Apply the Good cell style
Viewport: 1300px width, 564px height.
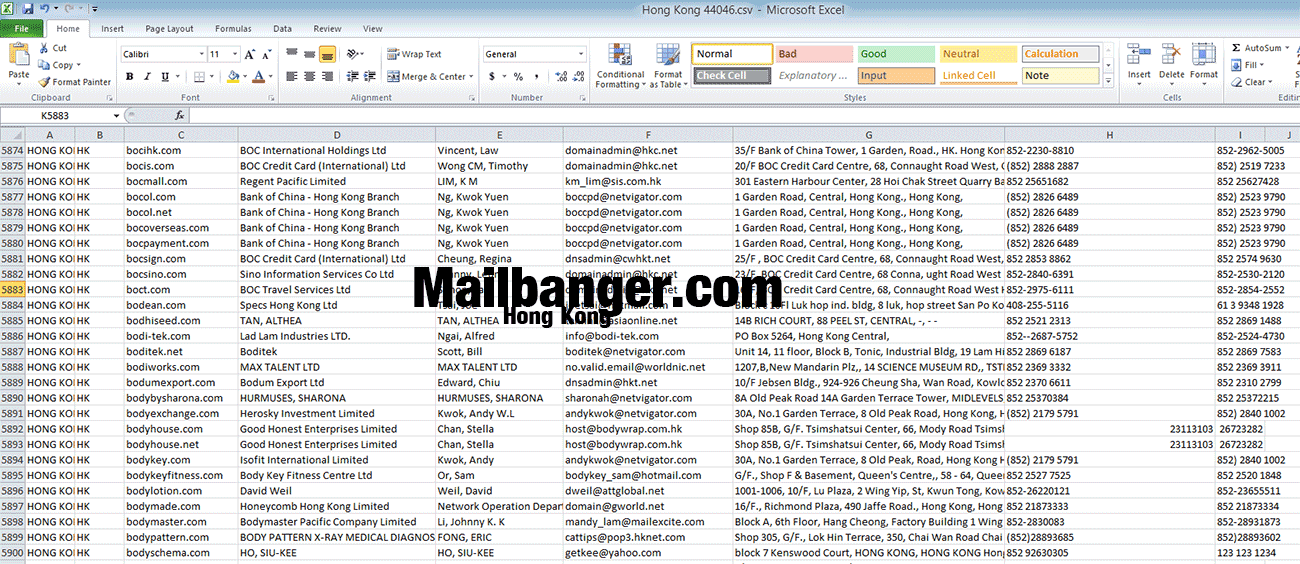pyautogui.click(x=895, y=54)
